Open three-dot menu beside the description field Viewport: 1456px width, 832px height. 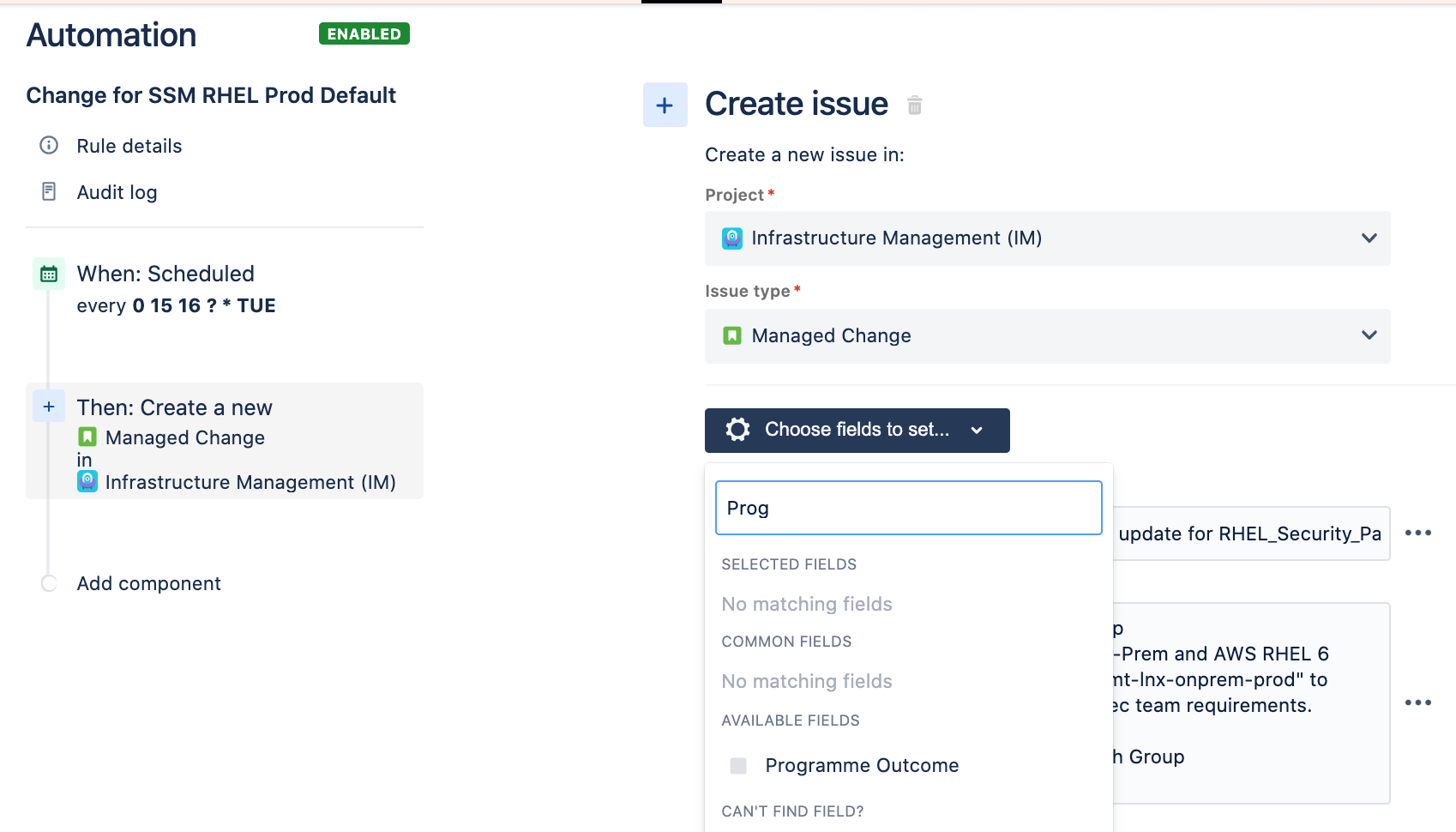tap(1418, 702)
